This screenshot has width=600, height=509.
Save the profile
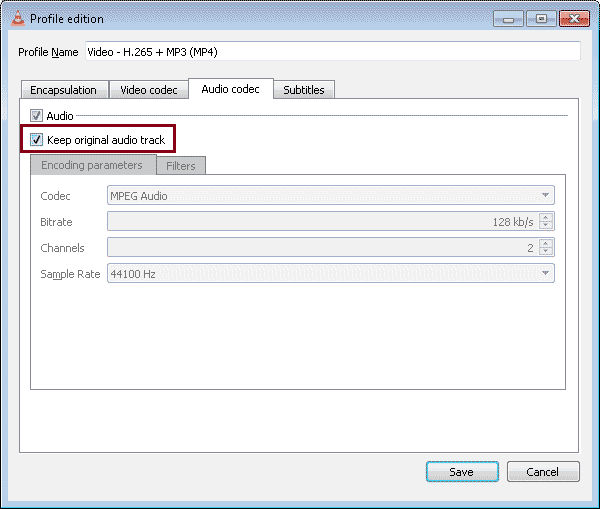tap(462, 471)
